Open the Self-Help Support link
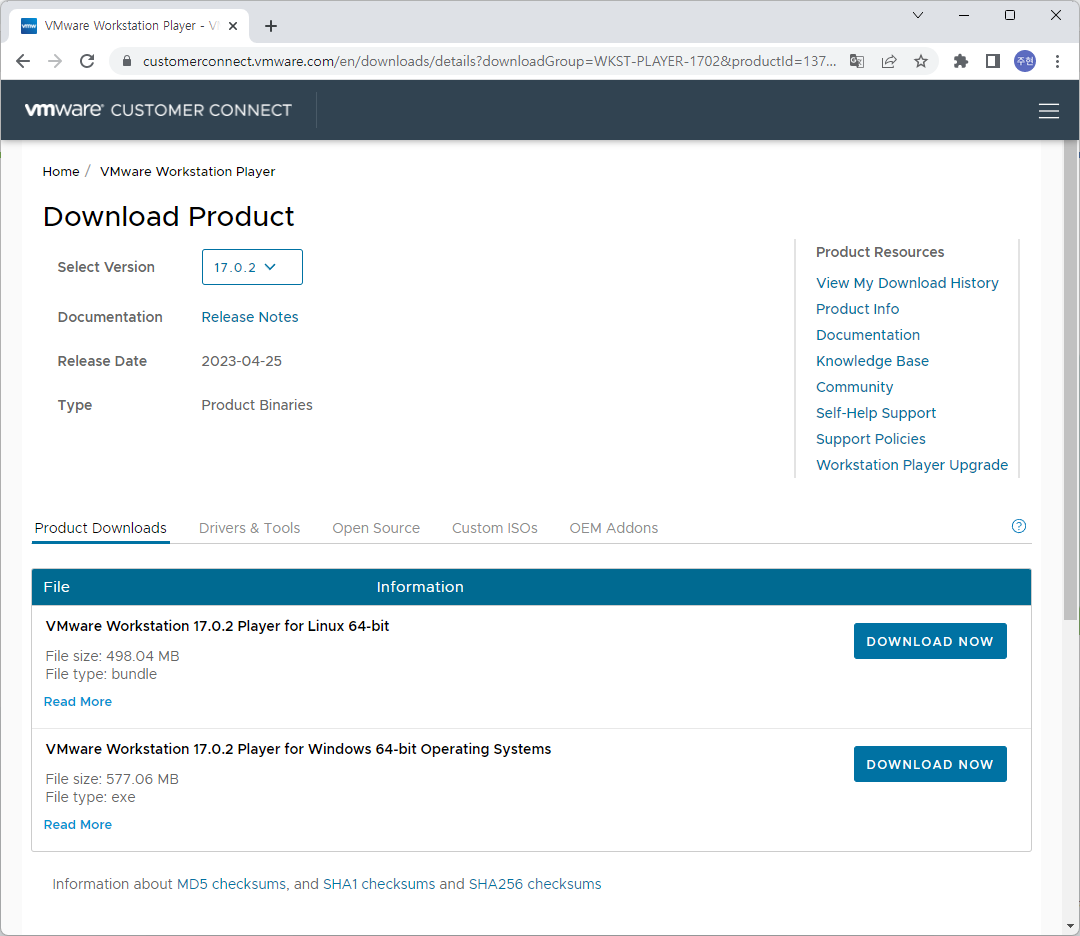This screenshot has height=936, width=1080. pyautogui.click(x=876, y=413)
